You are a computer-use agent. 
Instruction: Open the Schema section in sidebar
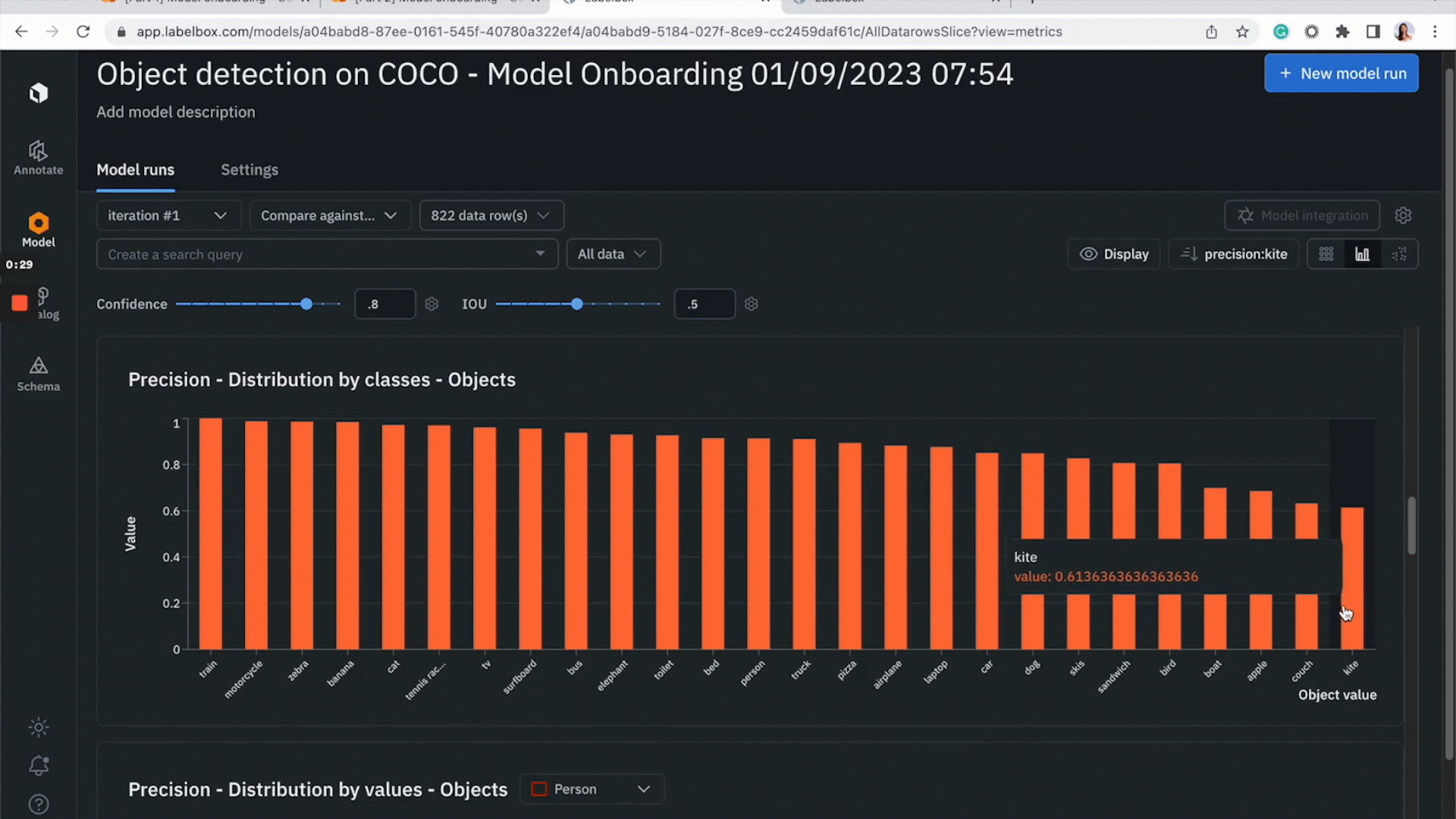click(x=38, y=375)
